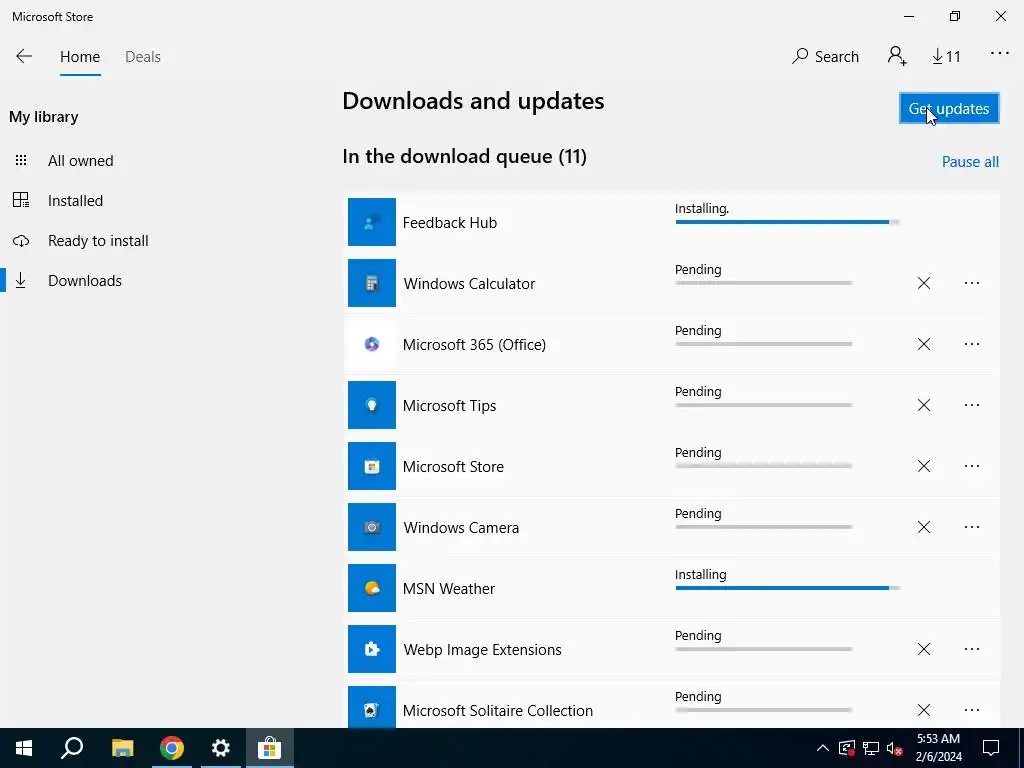Click the Webp Image Extensions name
This screenshot has width=1024, height=768.
(483, 650)
